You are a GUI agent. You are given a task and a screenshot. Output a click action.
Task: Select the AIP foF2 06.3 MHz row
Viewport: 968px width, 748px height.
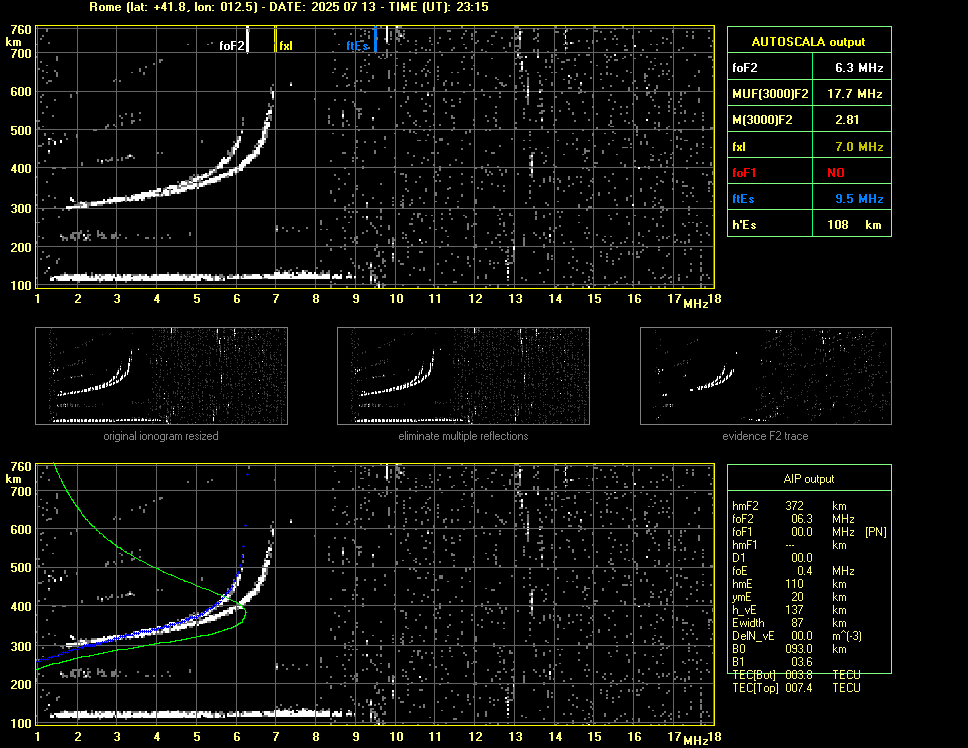click(793, 519)
